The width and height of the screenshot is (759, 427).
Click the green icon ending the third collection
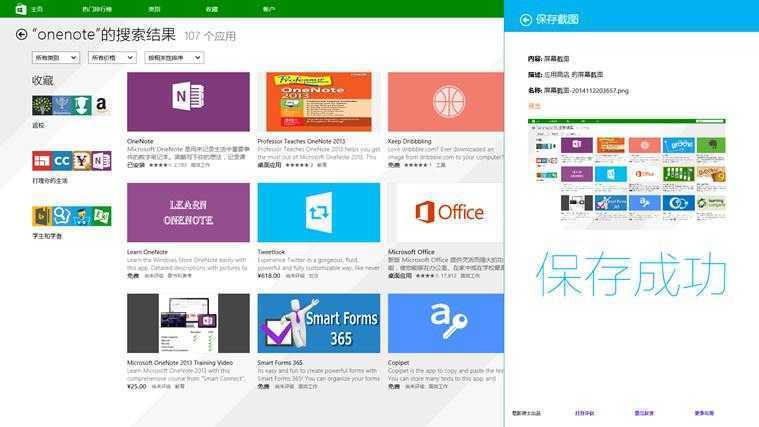102,216
